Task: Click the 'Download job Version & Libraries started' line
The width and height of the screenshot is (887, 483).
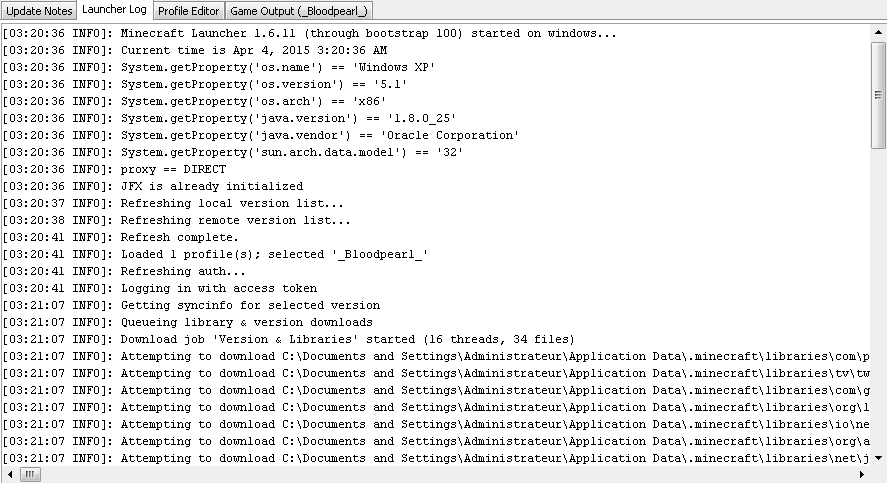Action: point(289,339)
